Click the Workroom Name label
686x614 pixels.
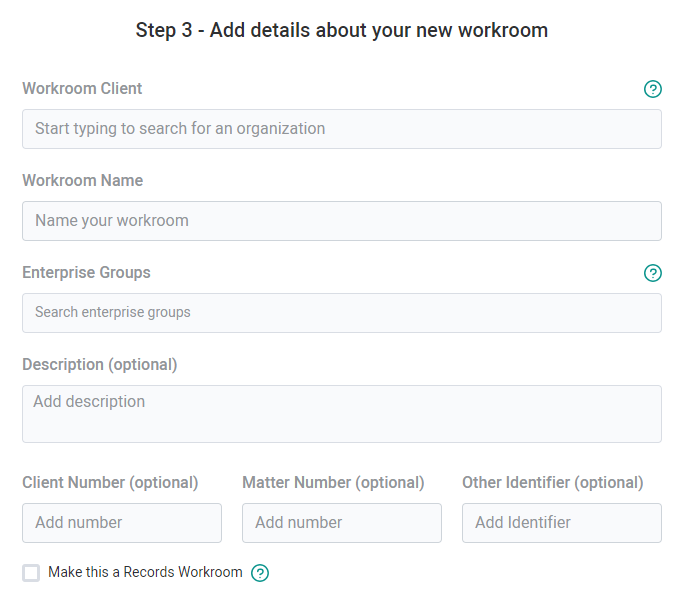pos(82,181)
